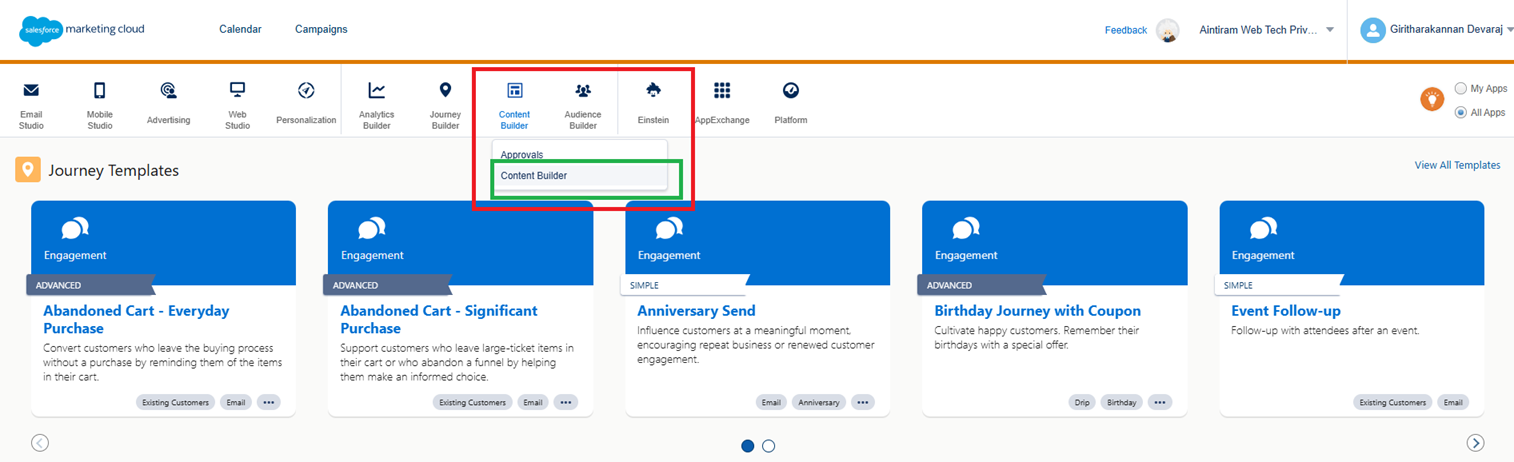Open the Web Studio icon
The image size is (1514, 462).
237,91
